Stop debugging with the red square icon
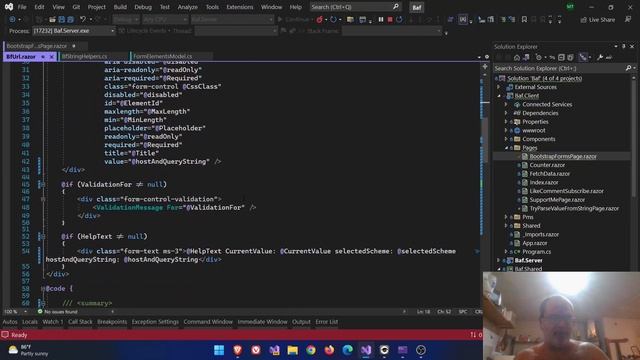This screenshot has width=640, height=360. coord(390,19)
